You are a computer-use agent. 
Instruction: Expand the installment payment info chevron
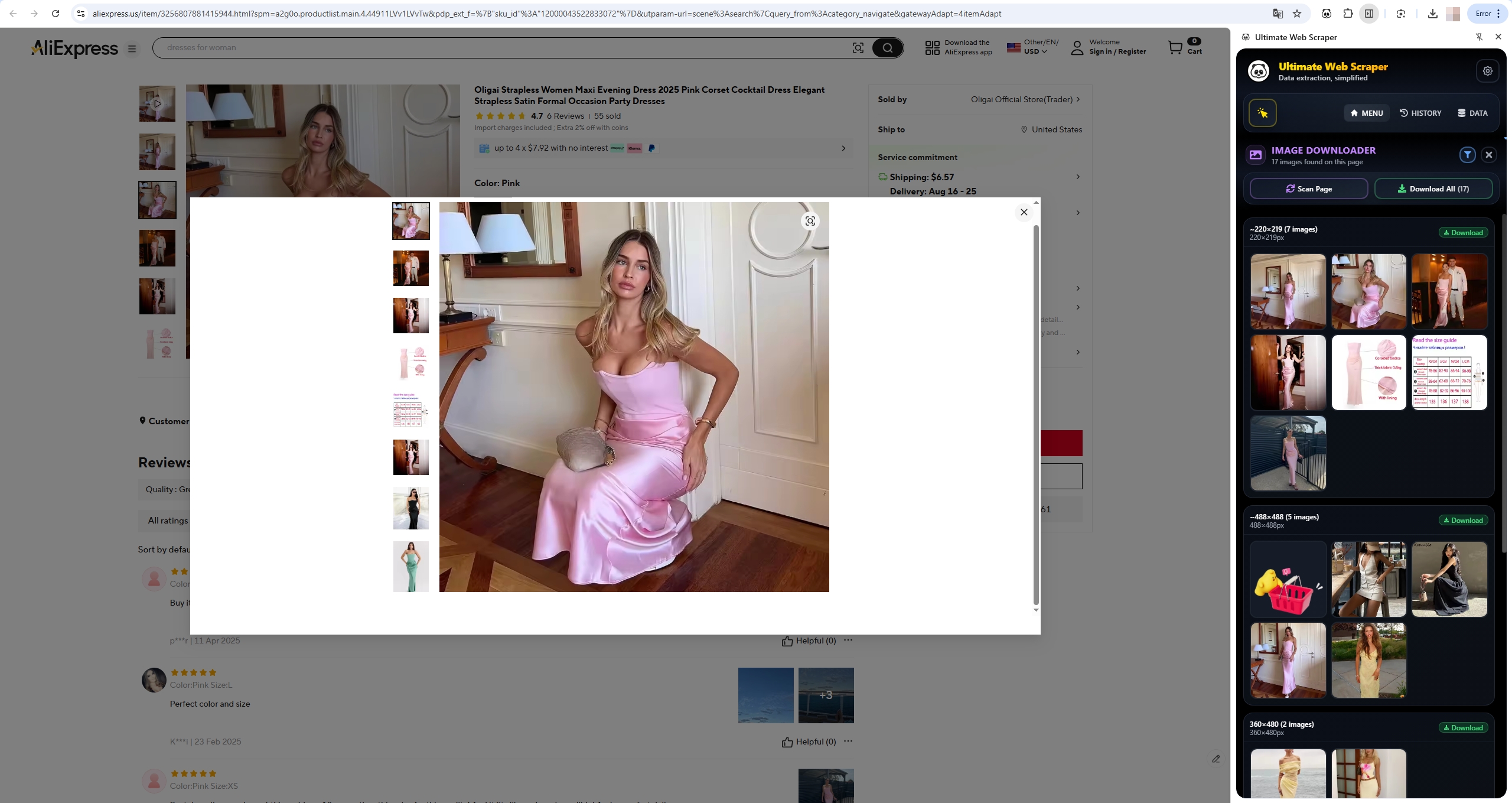coord(843,148)
